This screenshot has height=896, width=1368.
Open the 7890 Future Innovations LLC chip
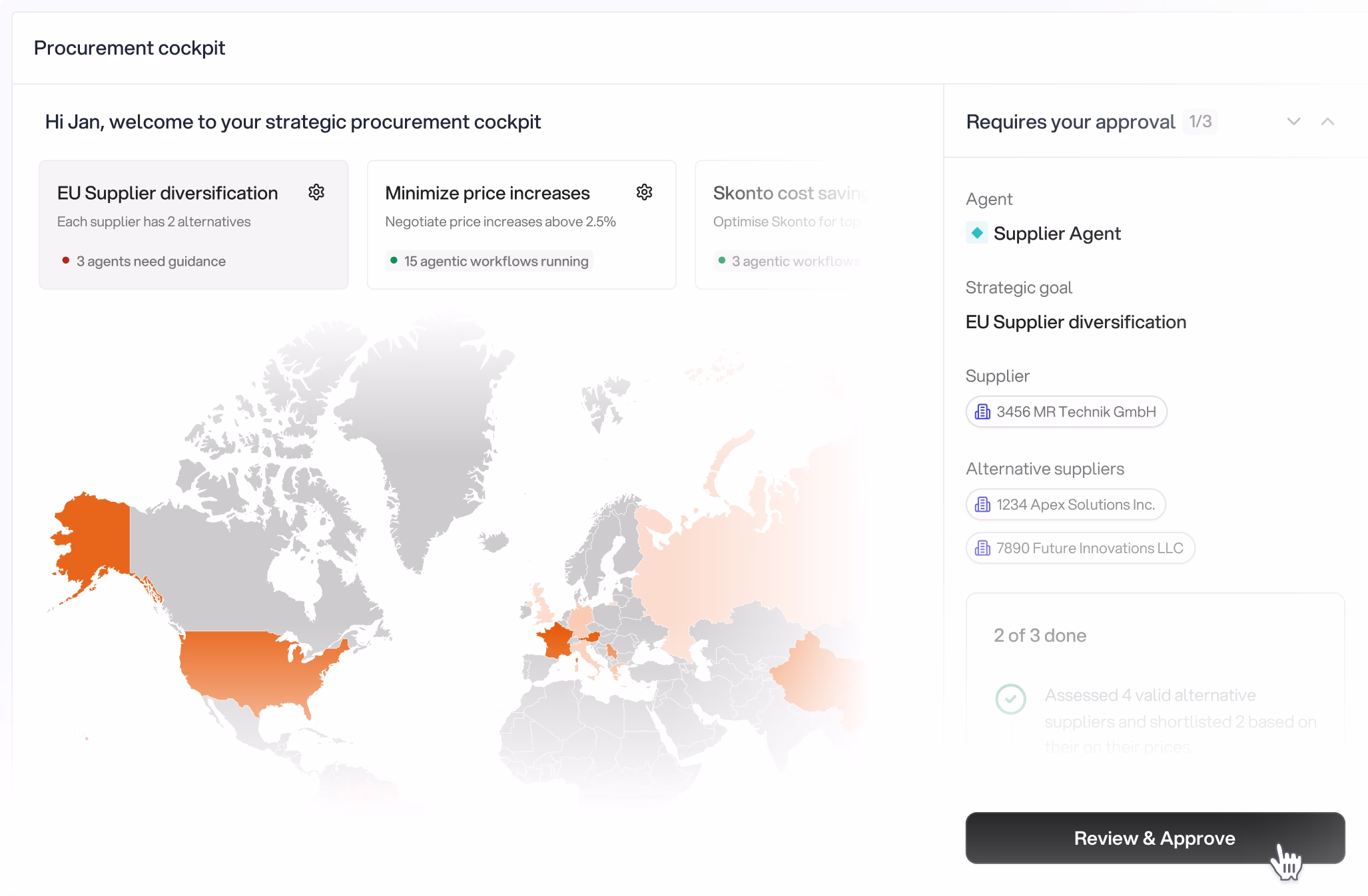point(1080,548)
